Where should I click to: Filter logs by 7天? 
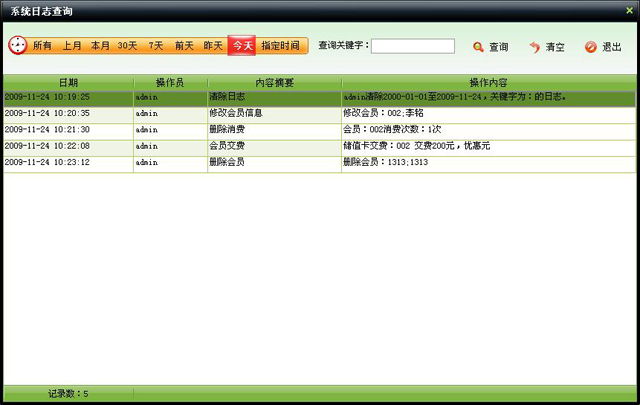tap(156, 46)
